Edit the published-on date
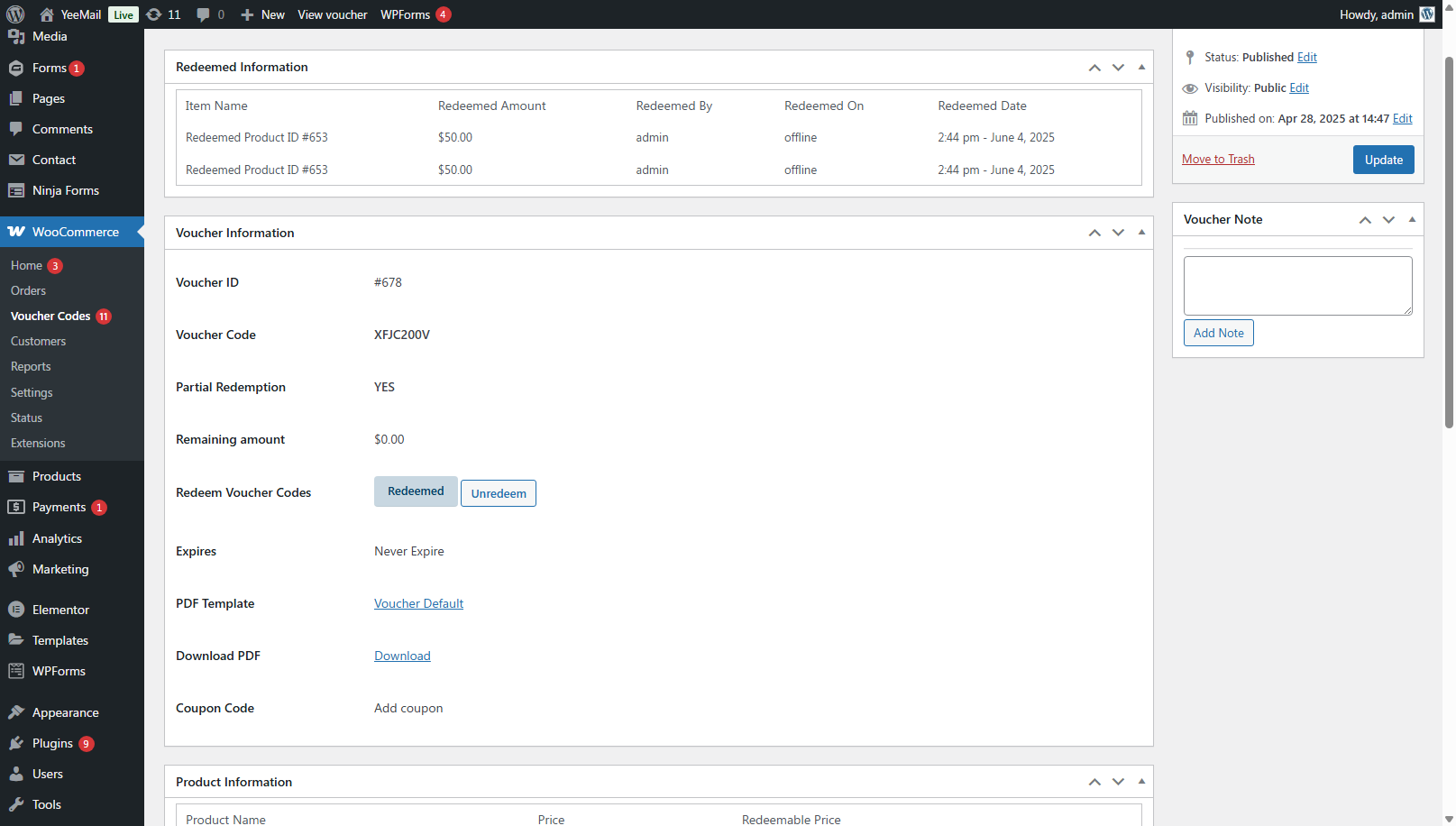 point(1403,118)
